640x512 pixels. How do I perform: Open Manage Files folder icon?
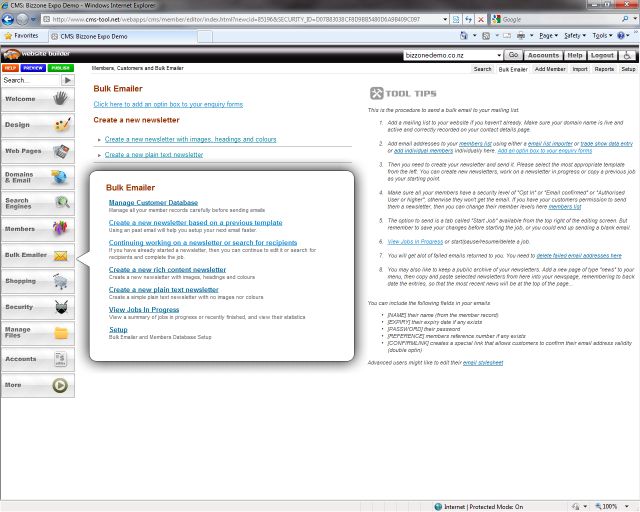[61, 332]
